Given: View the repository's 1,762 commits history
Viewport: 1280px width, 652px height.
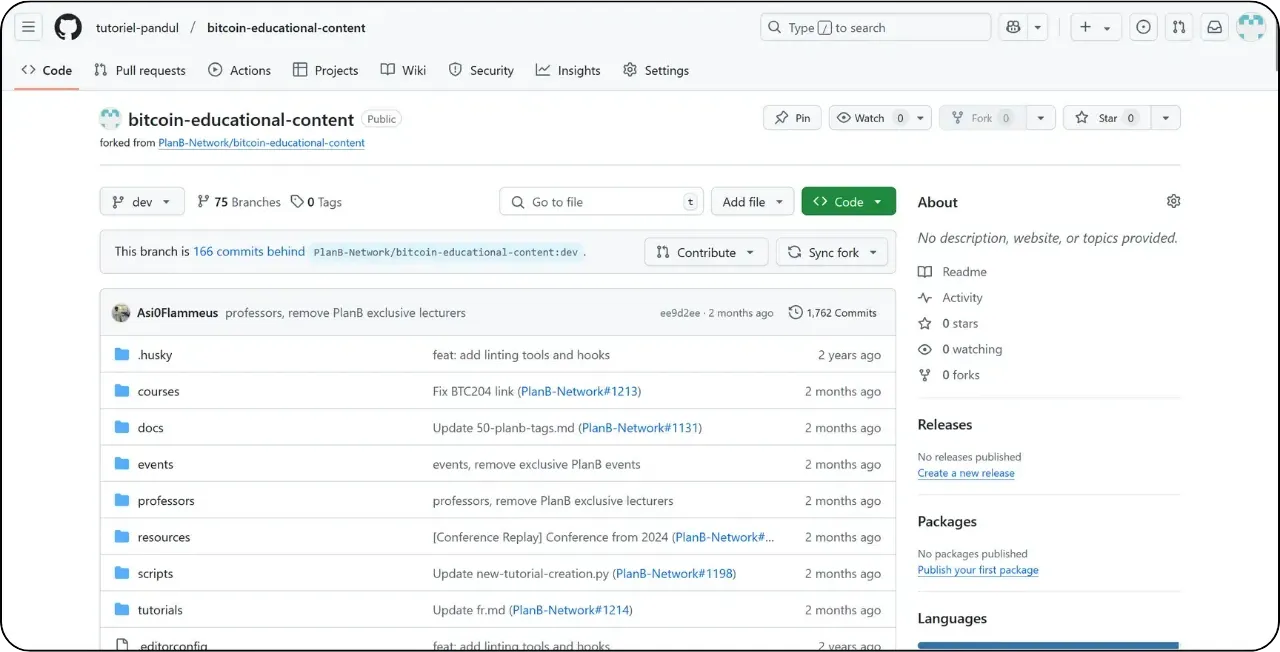Looking at the screenshot, I should 833,312.
